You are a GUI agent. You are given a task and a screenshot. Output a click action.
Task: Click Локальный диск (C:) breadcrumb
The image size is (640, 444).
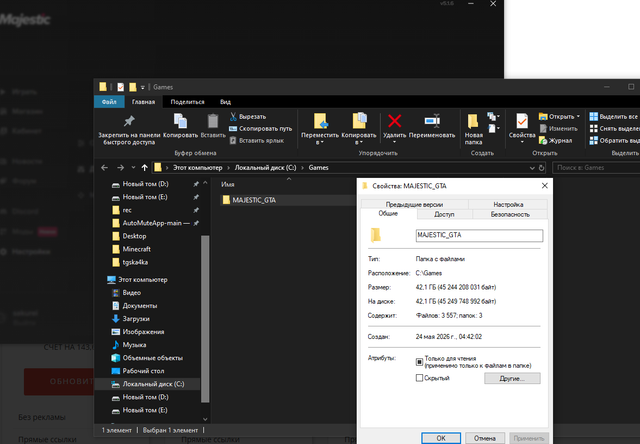(265, 168)
